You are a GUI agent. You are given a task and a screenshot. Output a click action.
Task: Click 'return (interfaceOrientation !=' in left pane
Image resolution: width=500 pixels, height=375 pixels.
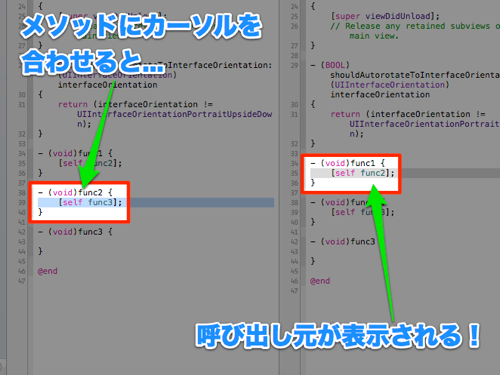[x=135, y=104]
